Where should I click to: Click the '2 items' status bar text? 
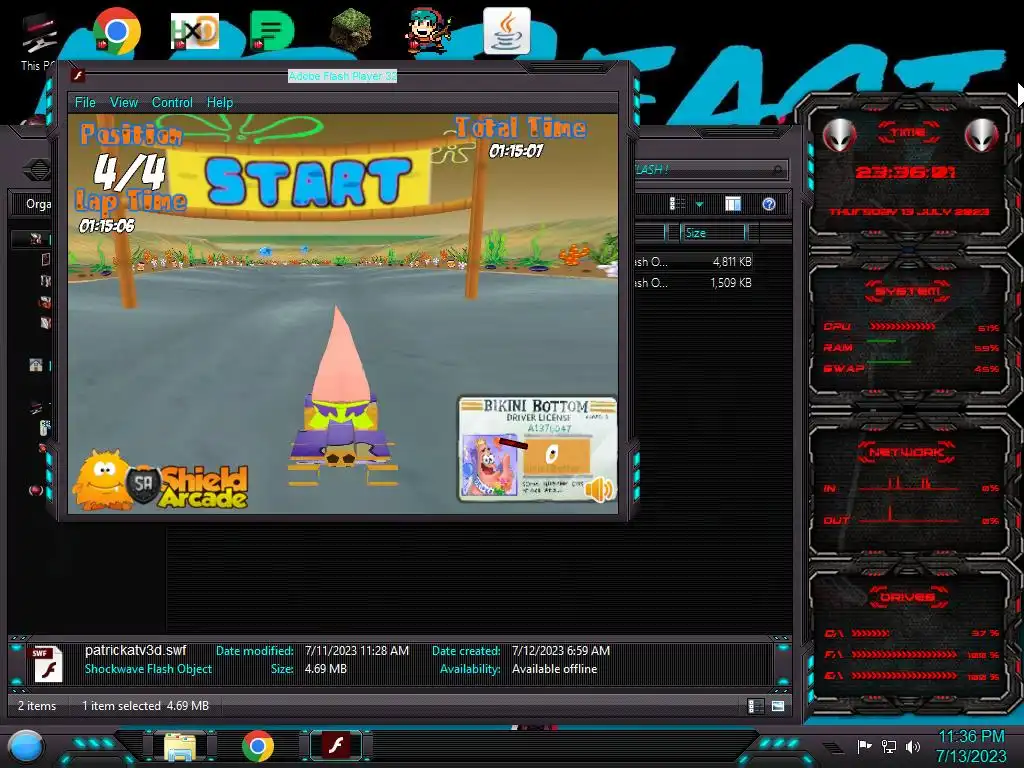pos(37,706)
